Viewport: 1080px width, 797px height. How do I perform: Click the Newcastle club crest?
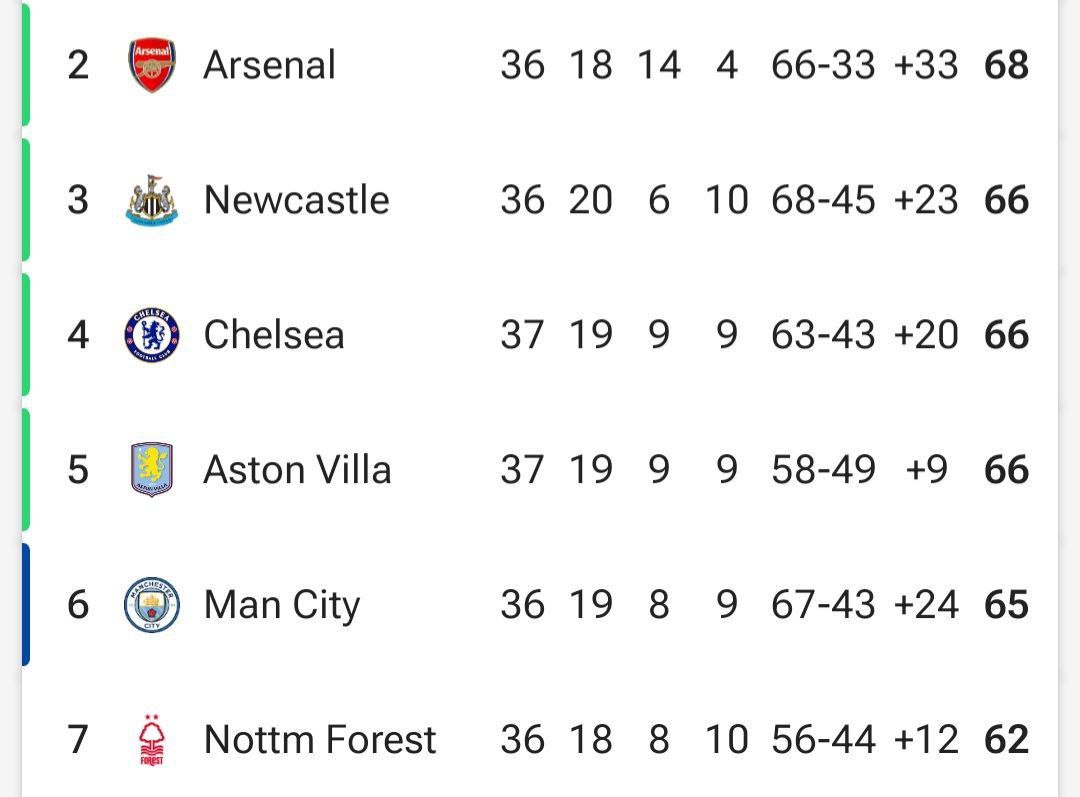(x=152, y=200)
